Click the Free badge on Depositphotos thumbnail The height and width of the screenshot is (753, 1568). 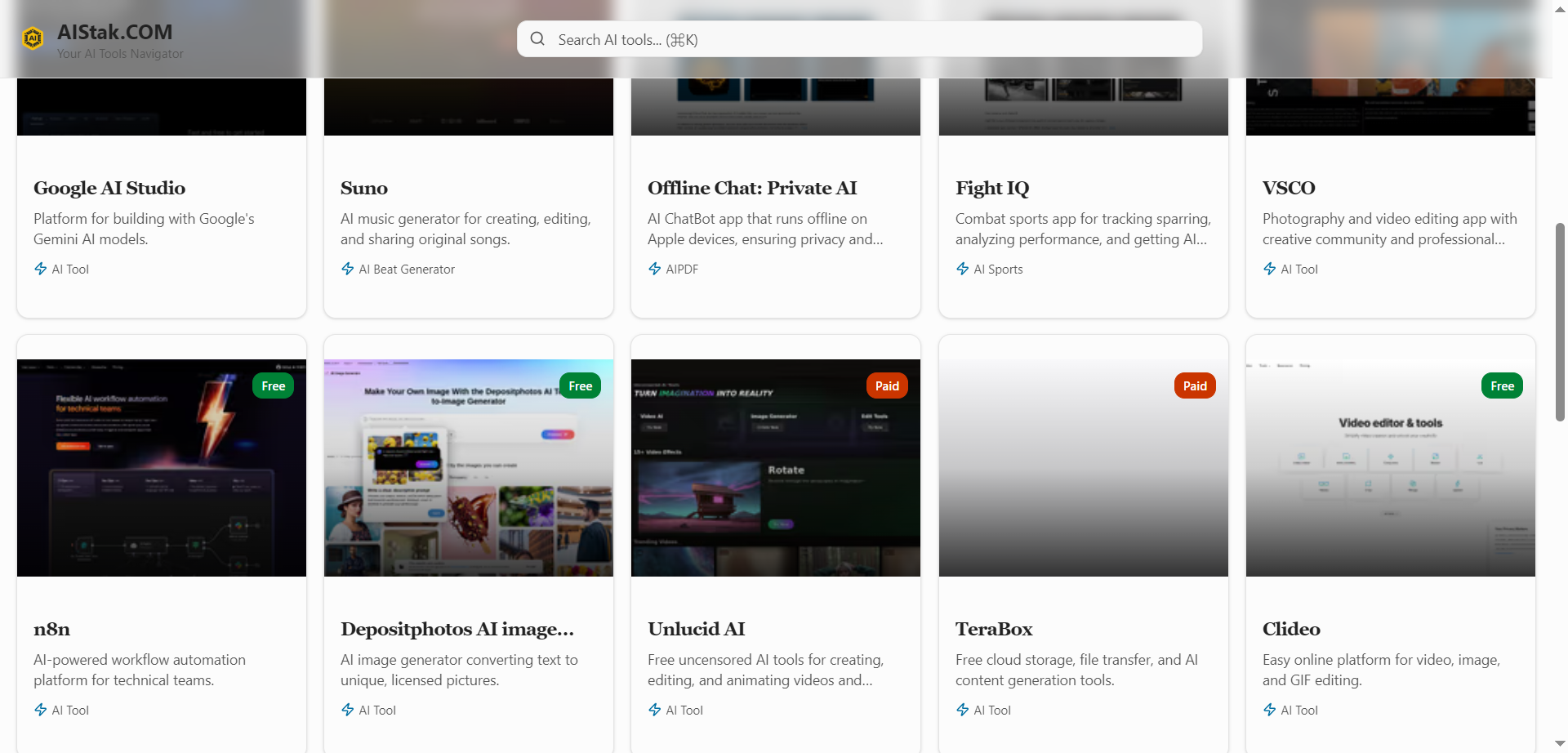pos(581,385)
